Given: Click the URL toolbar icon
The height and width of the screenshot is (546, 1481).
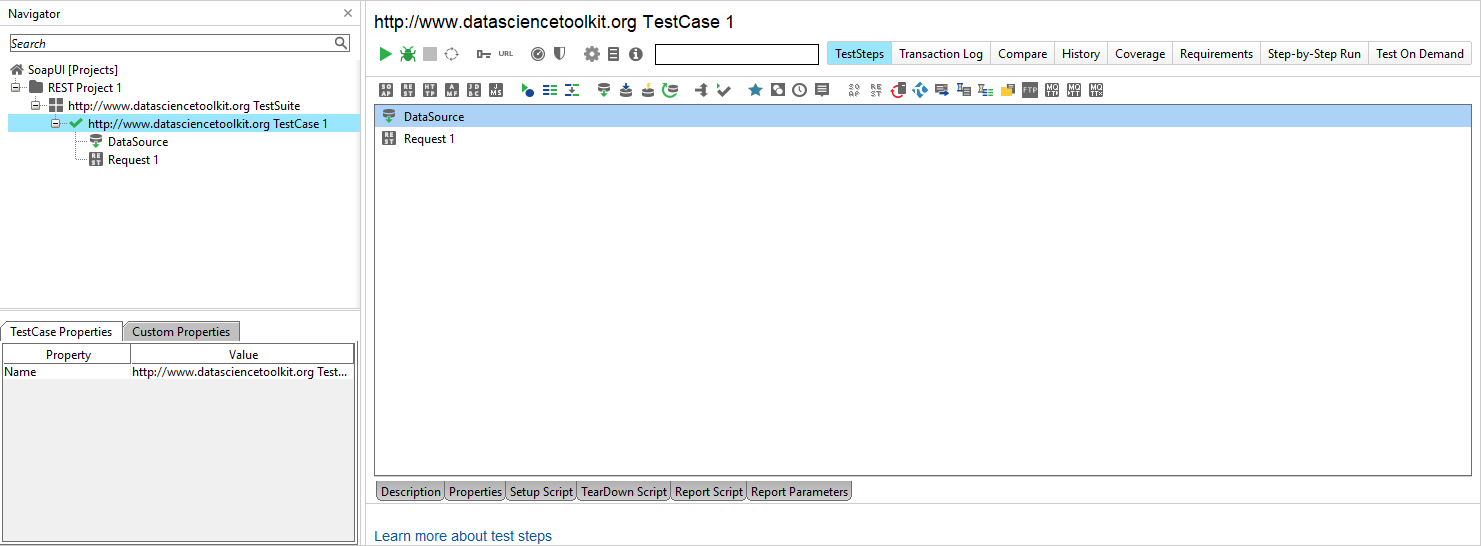Looking at the screenshot, I should (505, 54).
